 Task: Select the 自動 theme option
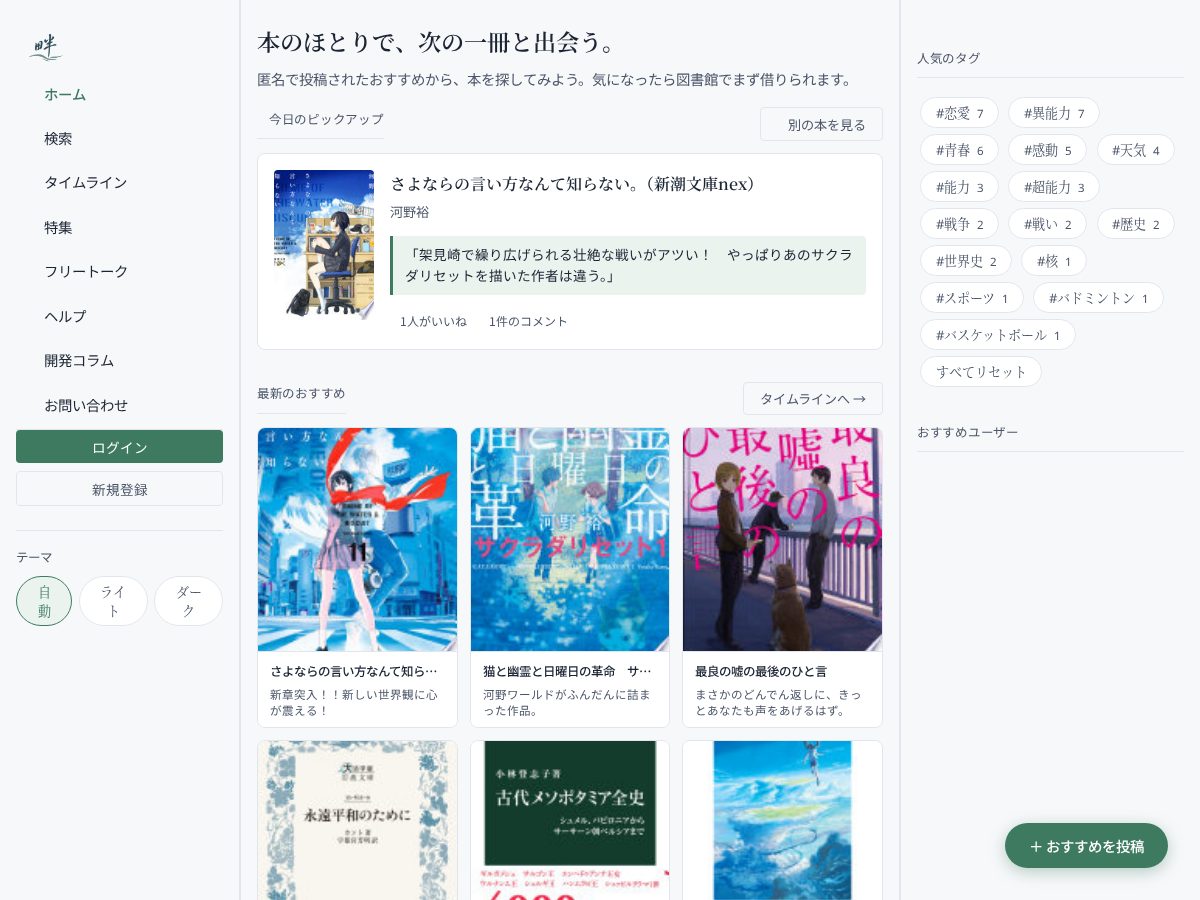pos(44,601)
